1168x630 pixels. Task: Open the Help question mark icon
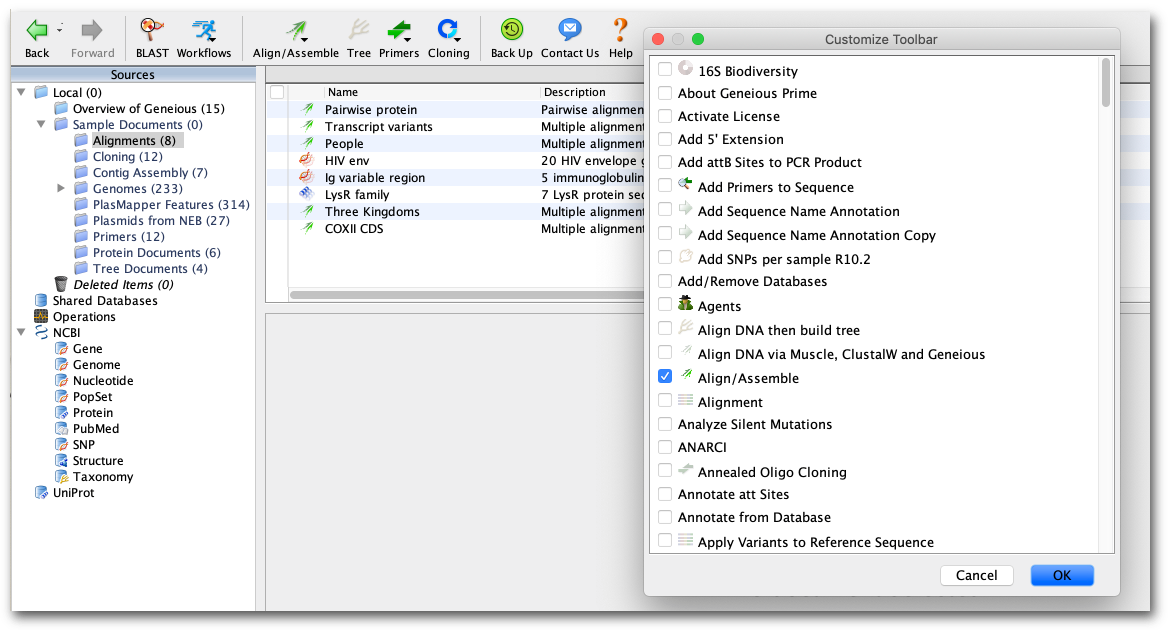click(620, 30)
